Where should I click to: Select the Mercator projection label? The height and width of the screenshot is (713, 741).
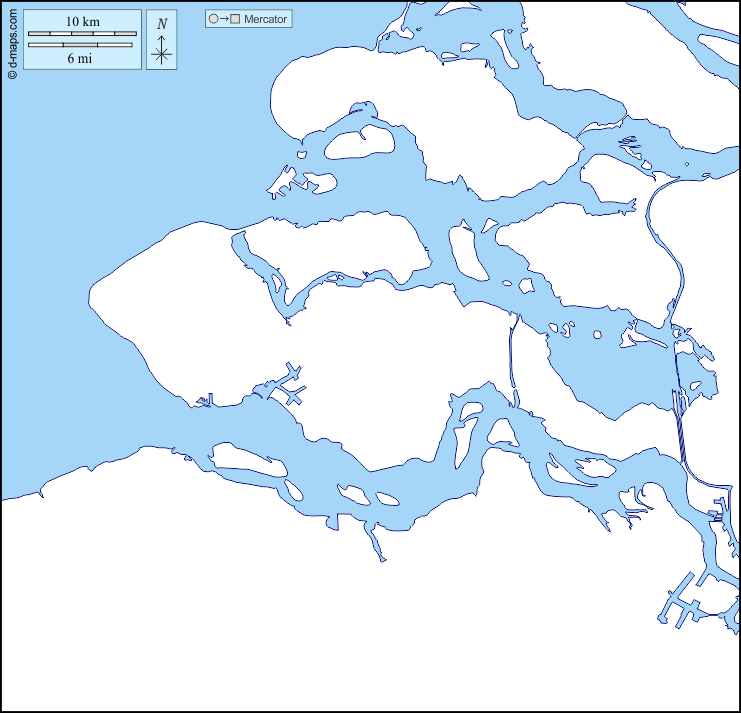pos(265,19)
